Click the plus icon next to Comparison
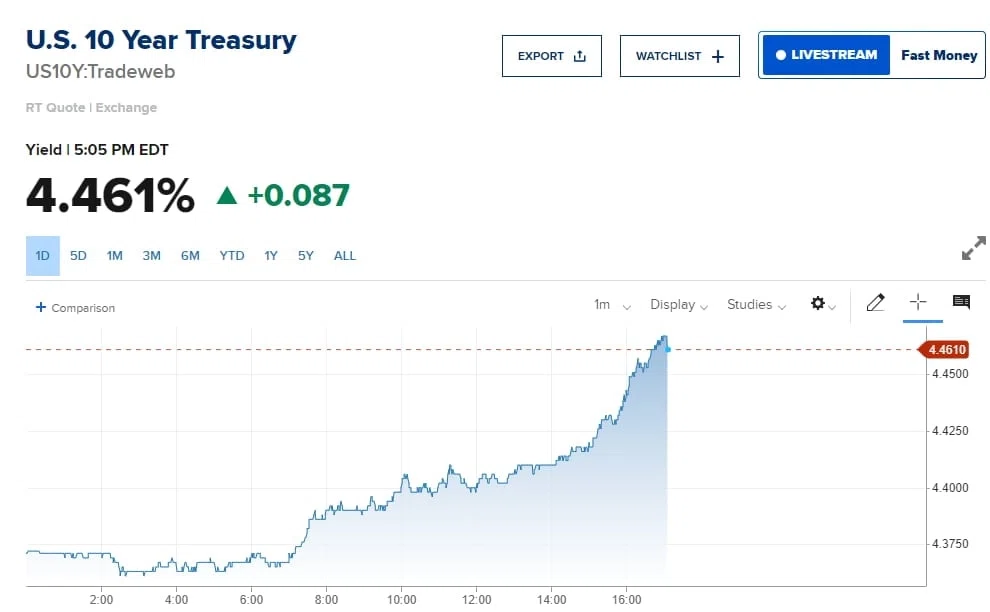The width and height of the screenshot is (990, 612). point(40,307)
